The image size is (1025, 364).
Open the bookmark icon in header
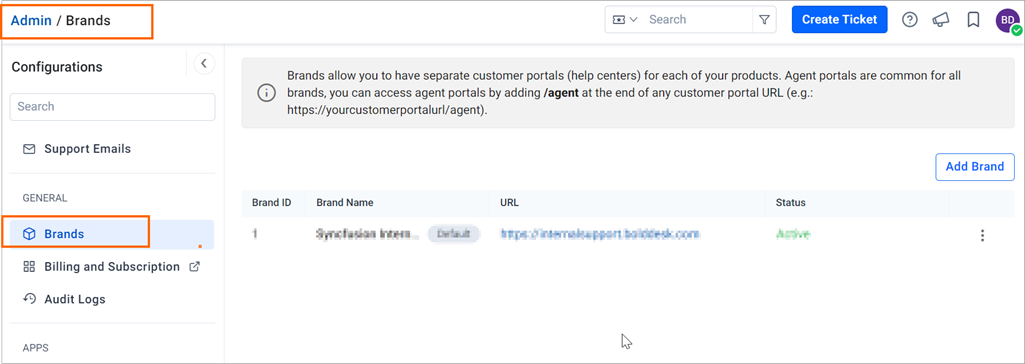pyautogui.click(x=973, y=20)
